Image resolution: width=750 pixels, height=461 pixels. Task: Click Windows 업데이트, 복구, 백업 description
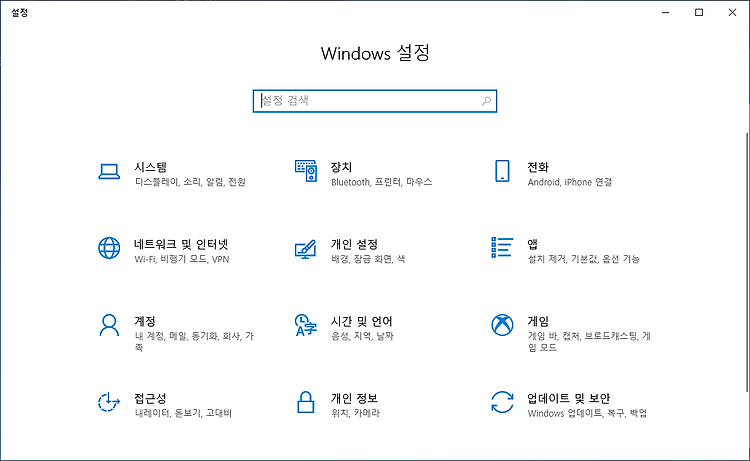[587, 413]
